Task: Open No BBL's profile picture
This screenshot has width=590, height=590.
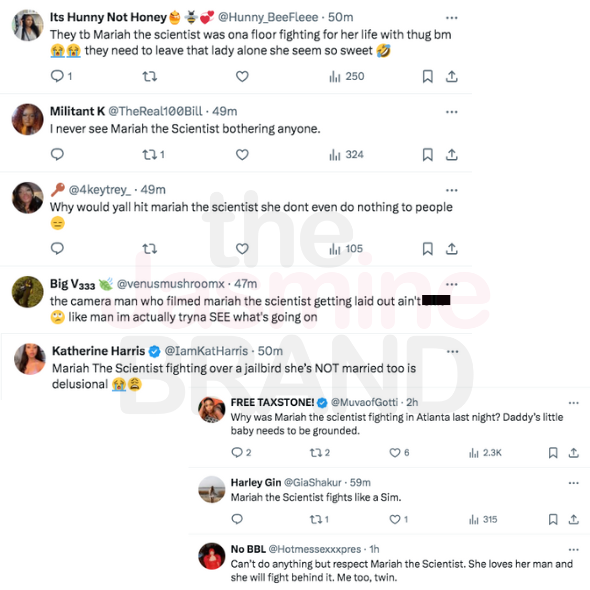Action: [211, 556]
